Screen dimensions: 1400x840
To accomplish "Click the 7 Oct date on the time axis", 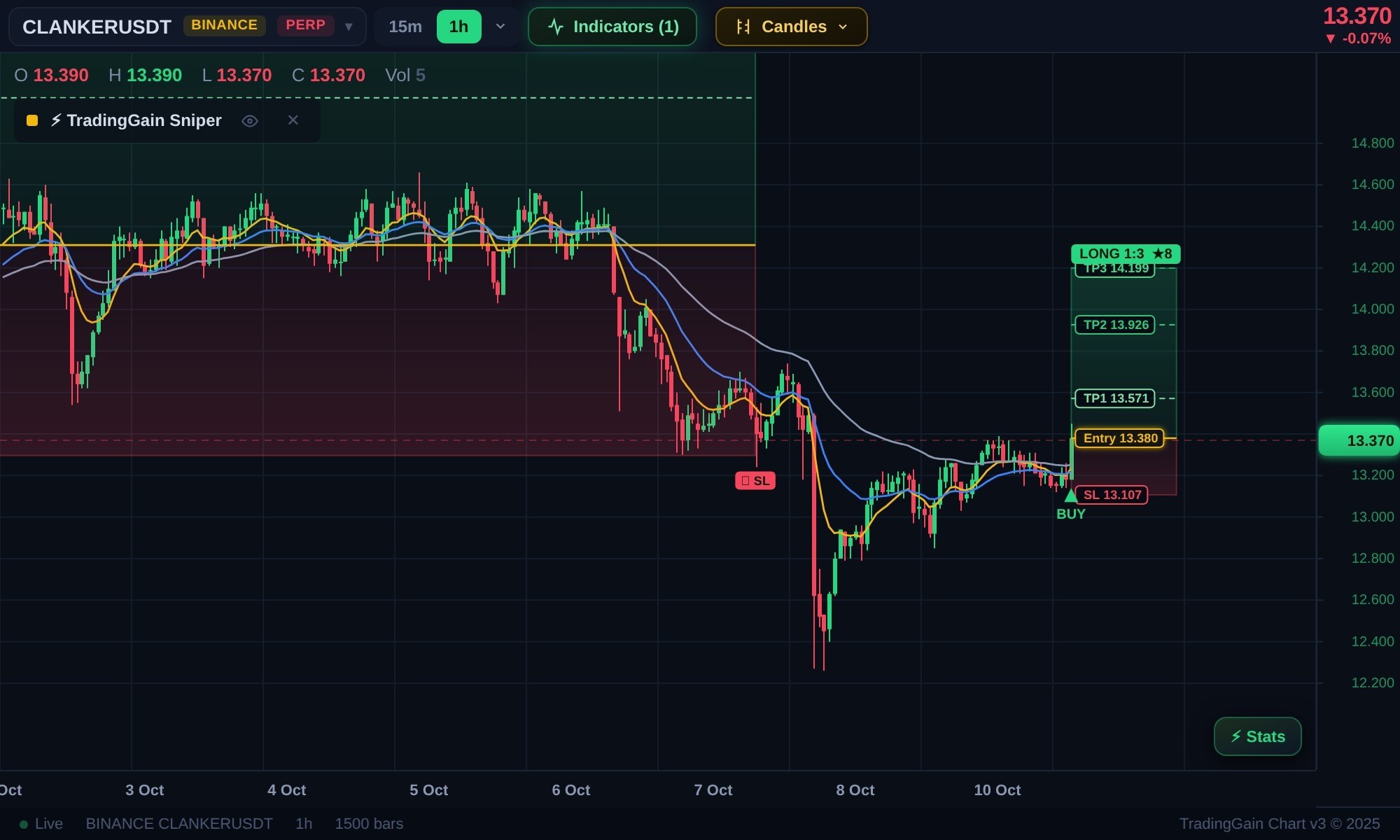I will click(x=713, y=790).
